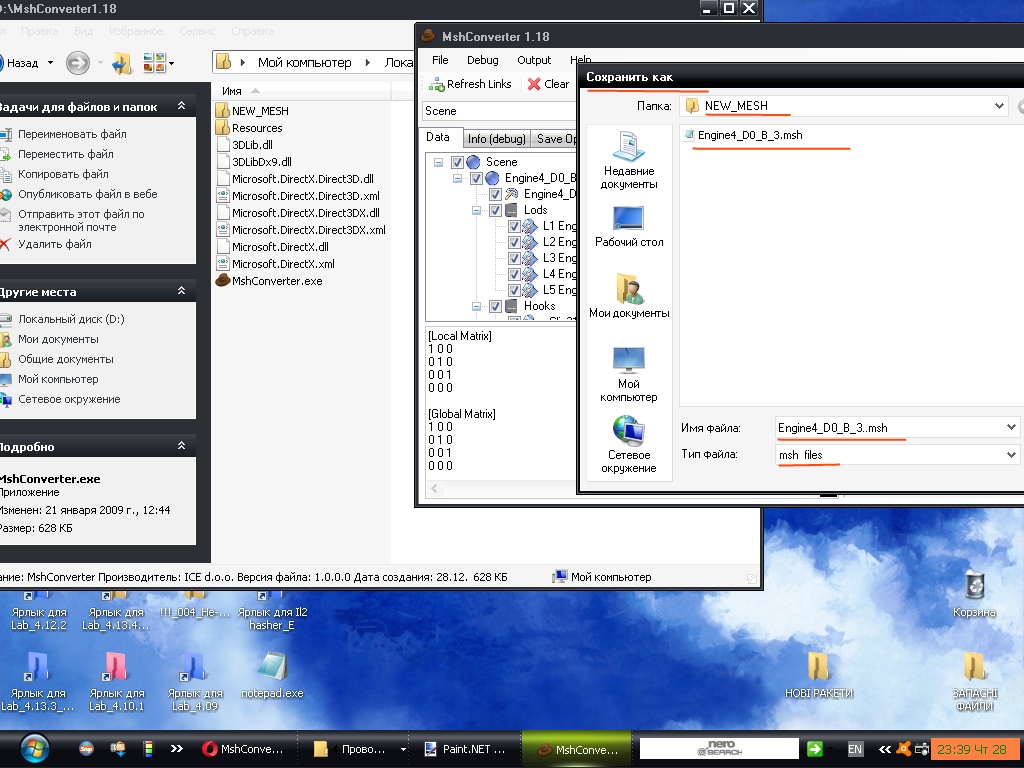Open the file type (Тип файла) dropdown
Image resolution: width=1024 pixels, height=768 pixels.
point(1011,455)
